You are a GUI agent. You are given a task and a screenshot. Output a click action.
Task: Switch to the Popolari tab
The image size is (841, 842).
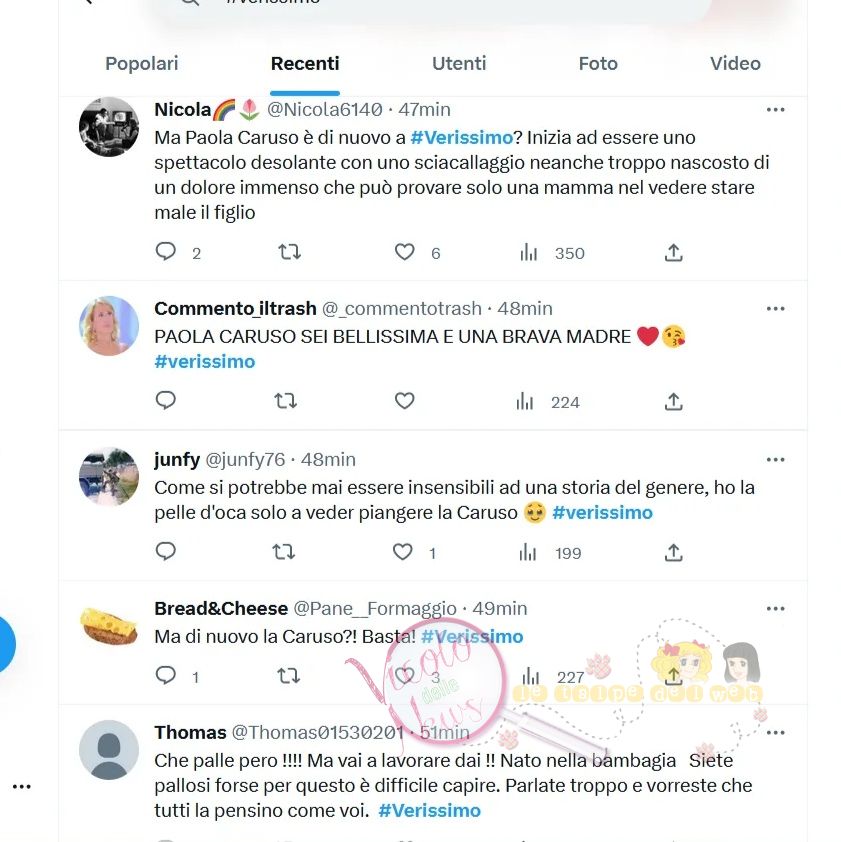coord(142,63)
